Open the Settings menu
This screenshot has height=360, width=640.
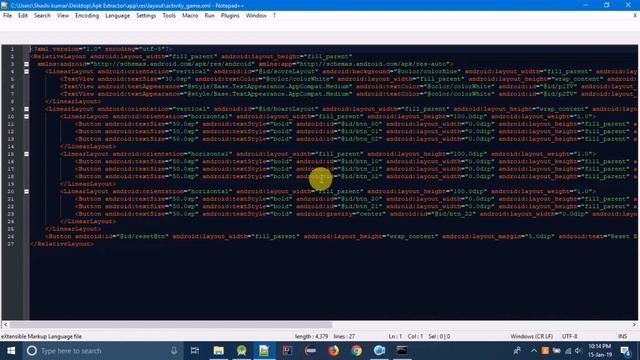point(146,16)
